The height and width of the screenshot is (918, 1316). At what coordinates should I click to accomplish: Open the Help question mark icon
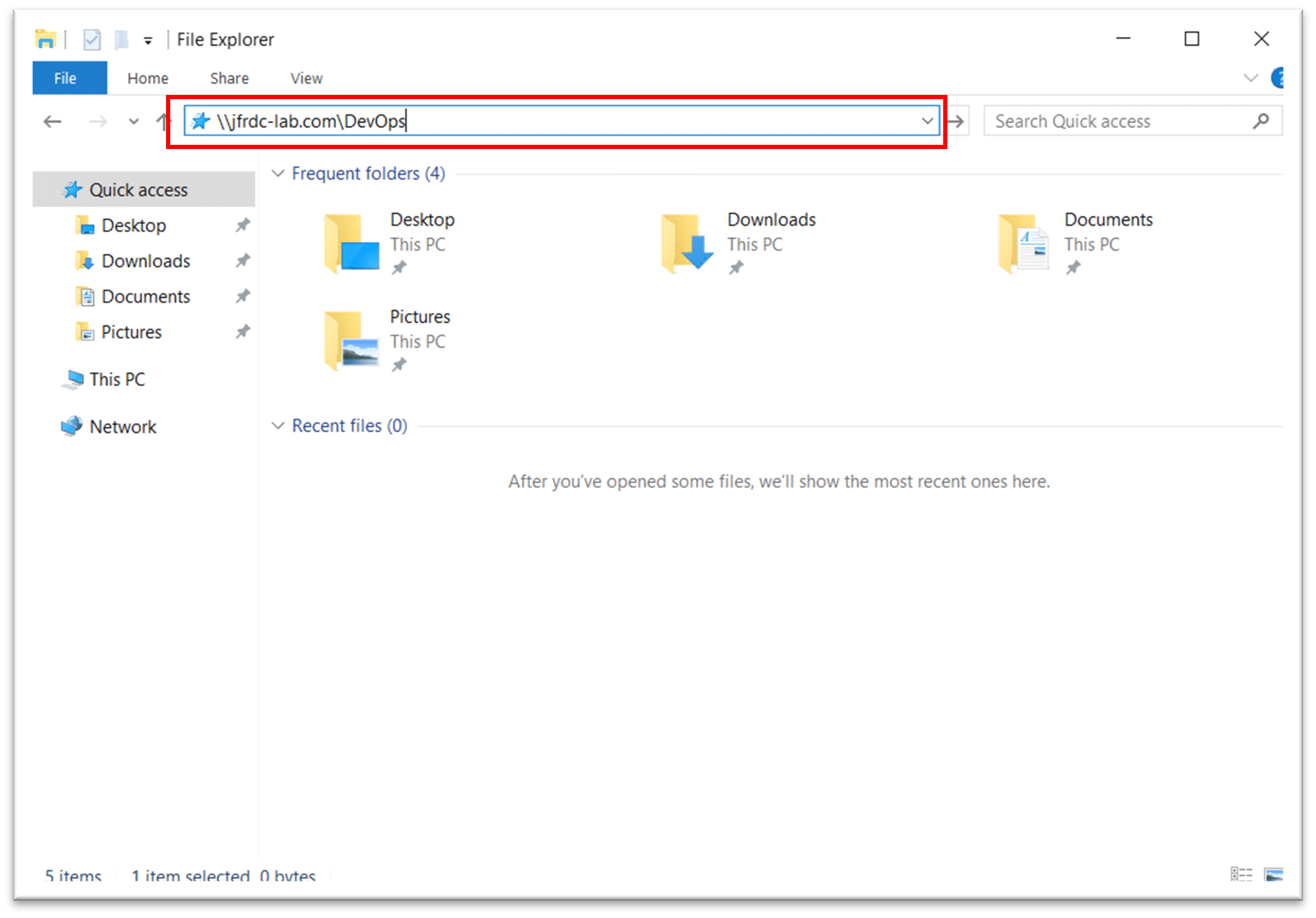(1278, 78)
